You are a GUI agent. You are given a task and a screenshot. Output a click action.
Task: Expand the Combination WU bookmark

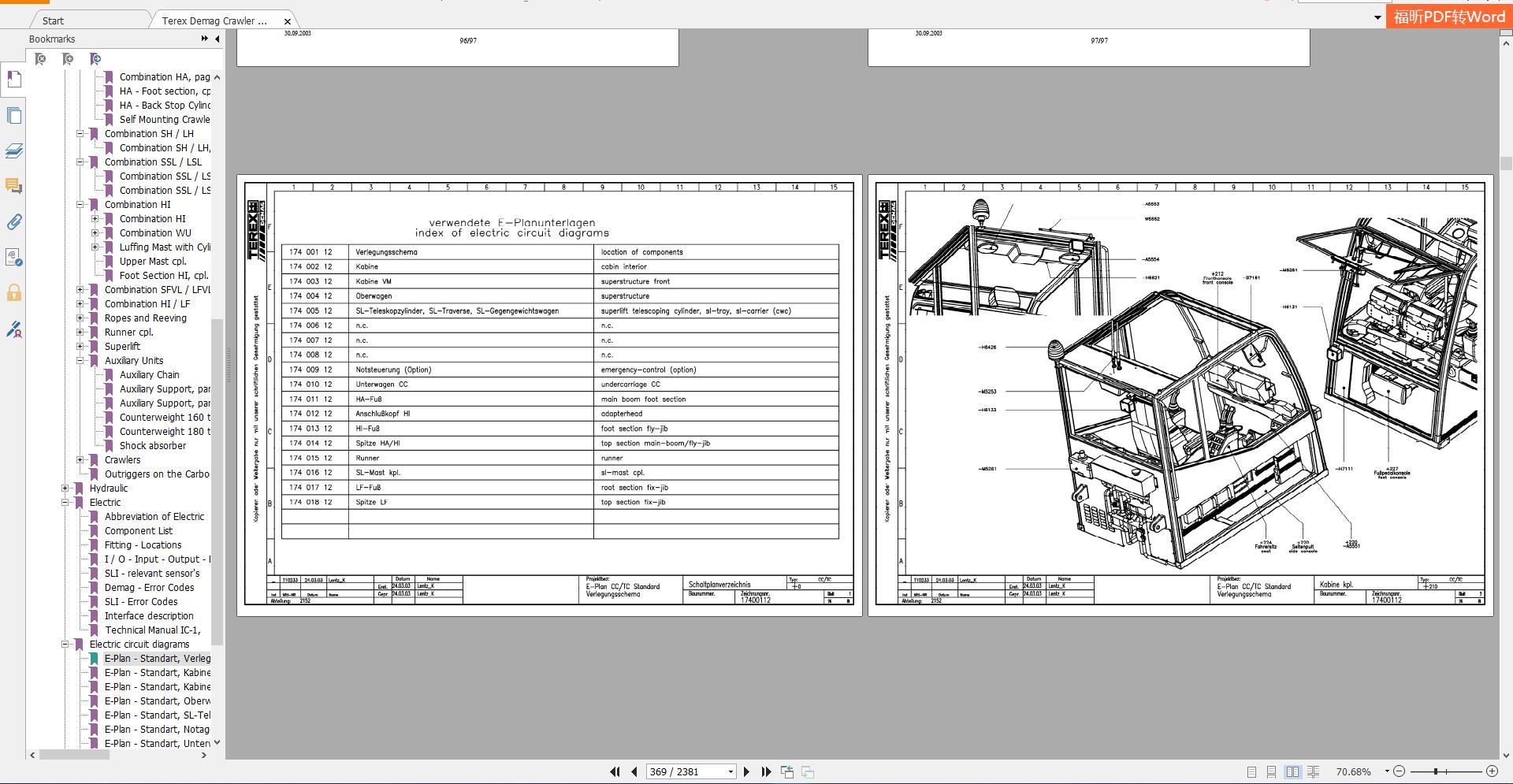[95, 233]
